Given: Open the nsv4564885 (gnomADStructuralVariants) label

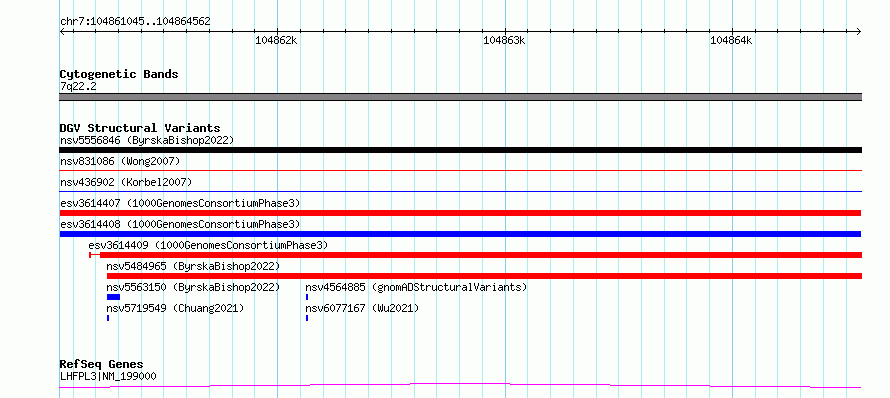Looking at the screenshot, I should (x=416, y=287).
